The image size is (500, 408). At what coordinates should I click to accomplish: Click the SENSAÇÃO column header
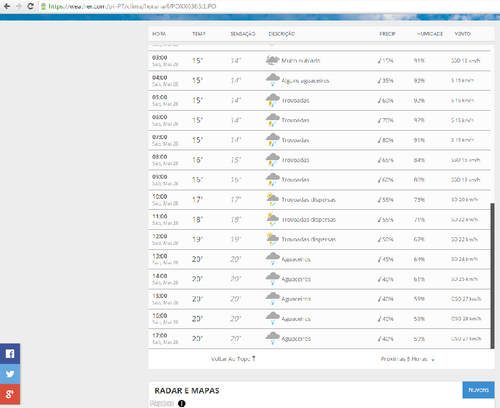(243, 34)
